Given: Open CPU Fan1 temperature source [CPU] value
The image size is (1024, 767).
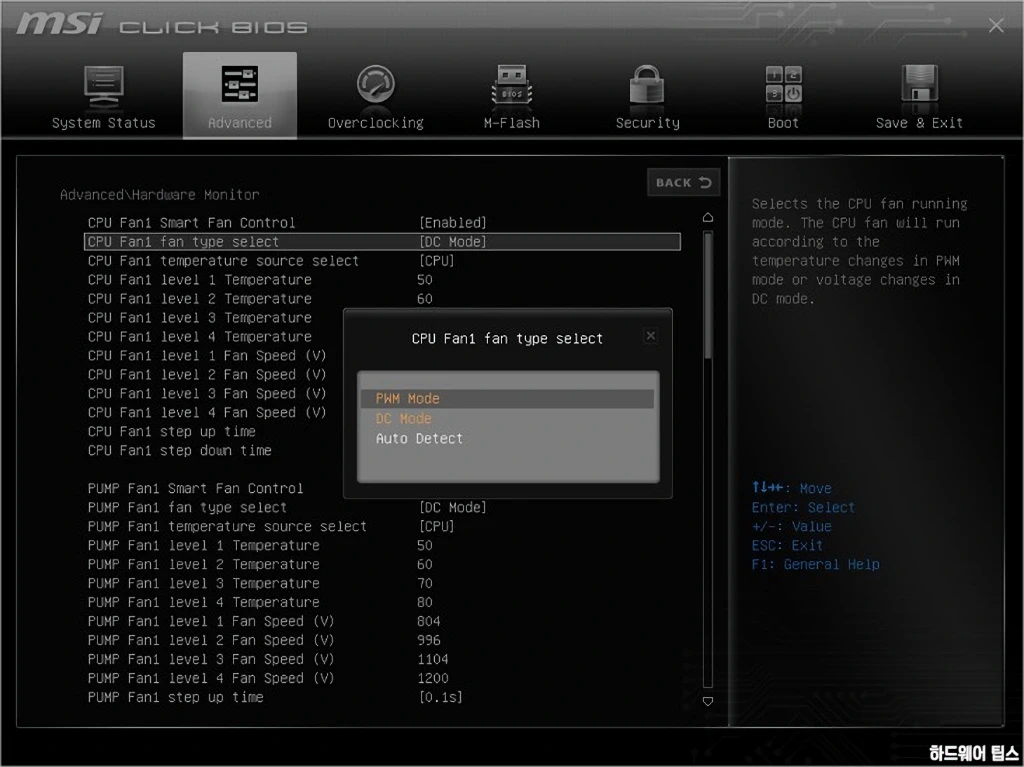Looking at the screenshot, I should (436, 261).
